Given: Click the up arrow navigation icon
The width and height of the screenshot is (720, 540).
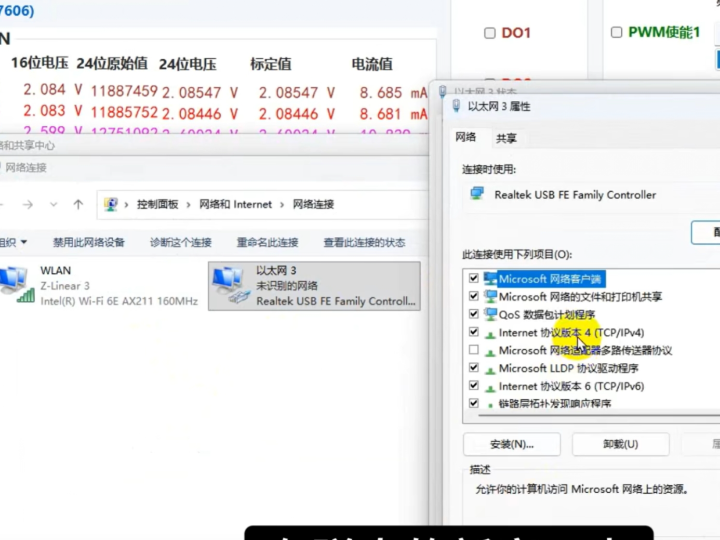Looking at the screenshot, I should (78, 205).
